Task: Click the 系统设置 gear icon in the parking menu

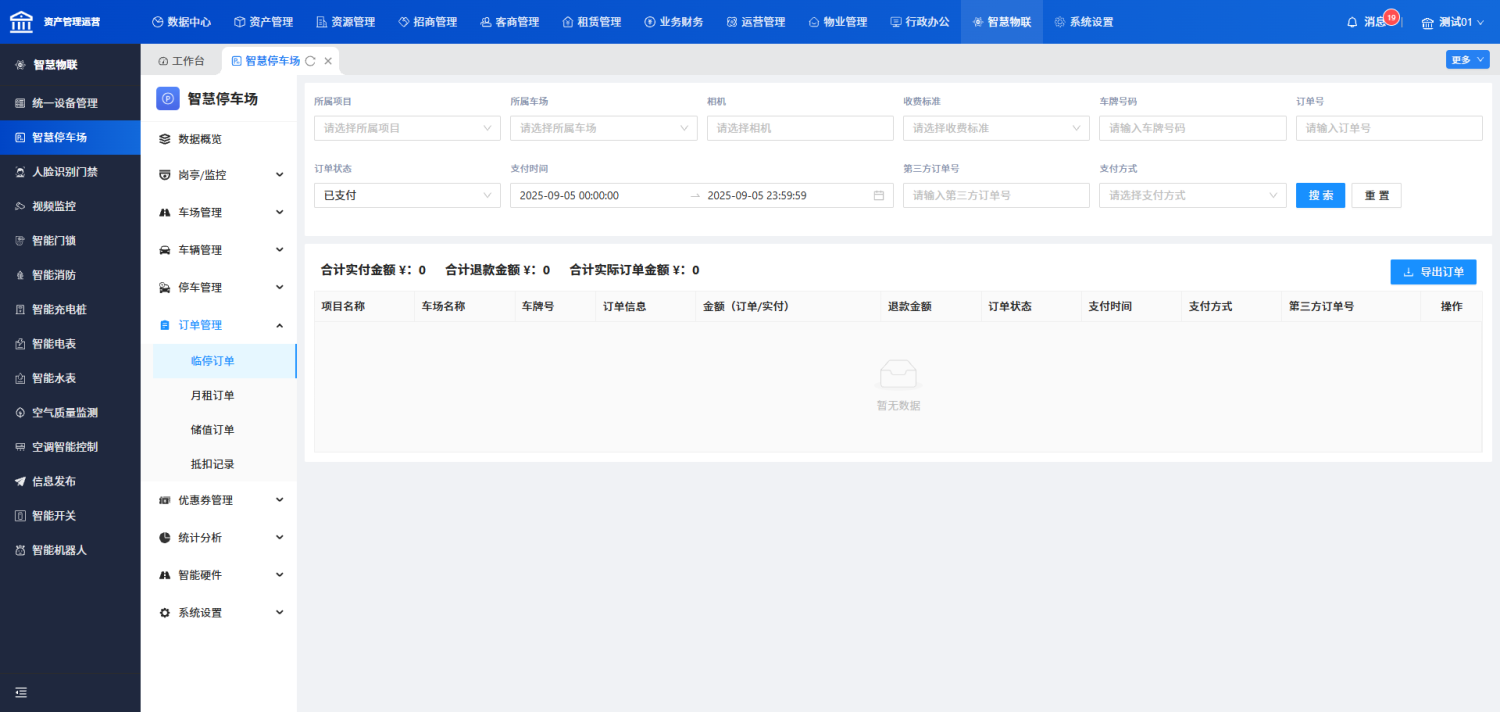Action: coord(165,613)
